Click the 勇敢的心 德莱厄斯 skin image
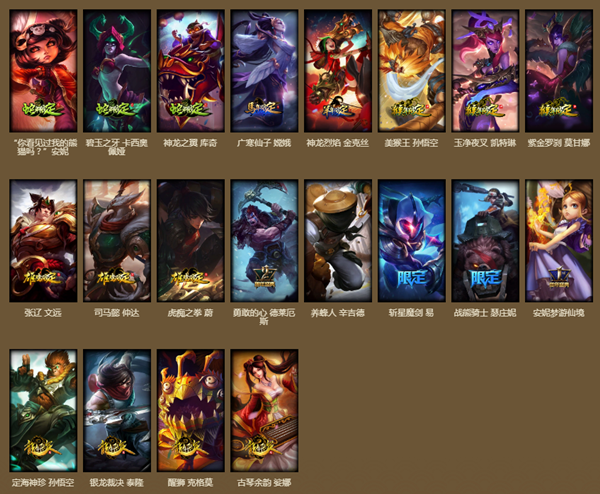This screenshot has height=494, width=600. (x=264, y=241)
